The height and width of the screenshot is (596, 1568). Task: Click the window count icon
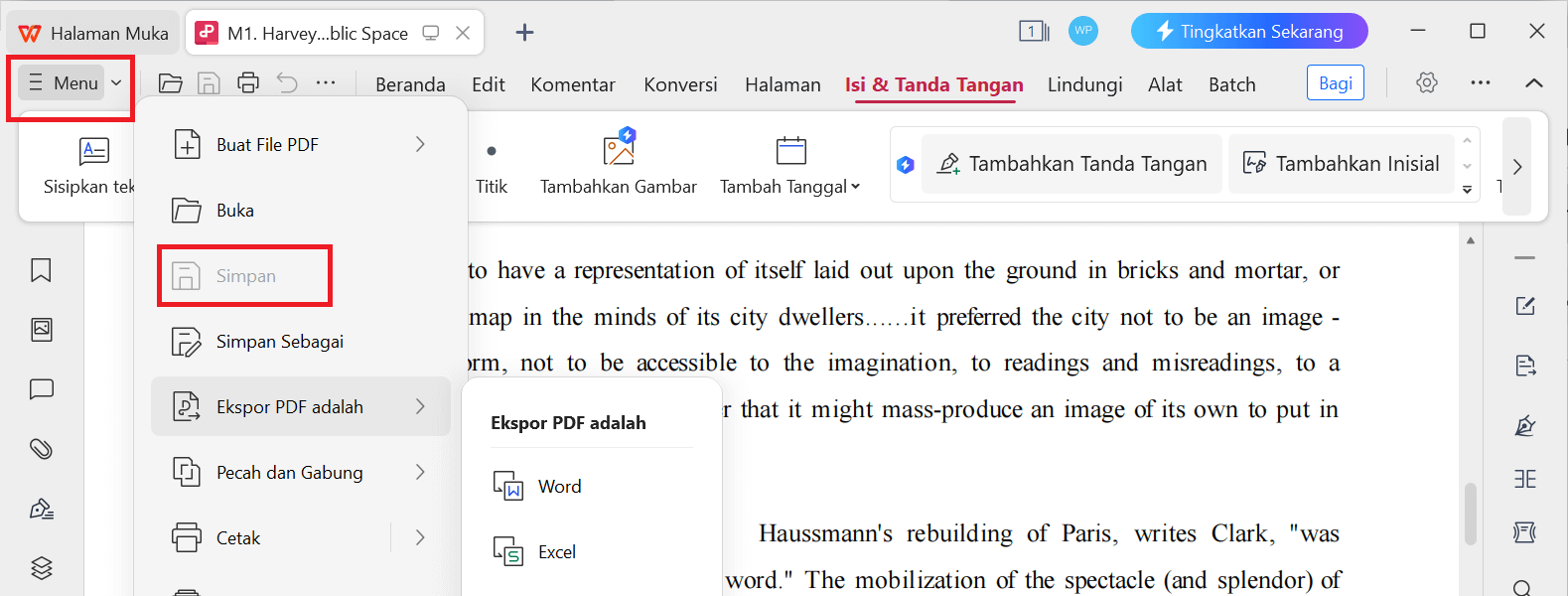coord(1034,32)
